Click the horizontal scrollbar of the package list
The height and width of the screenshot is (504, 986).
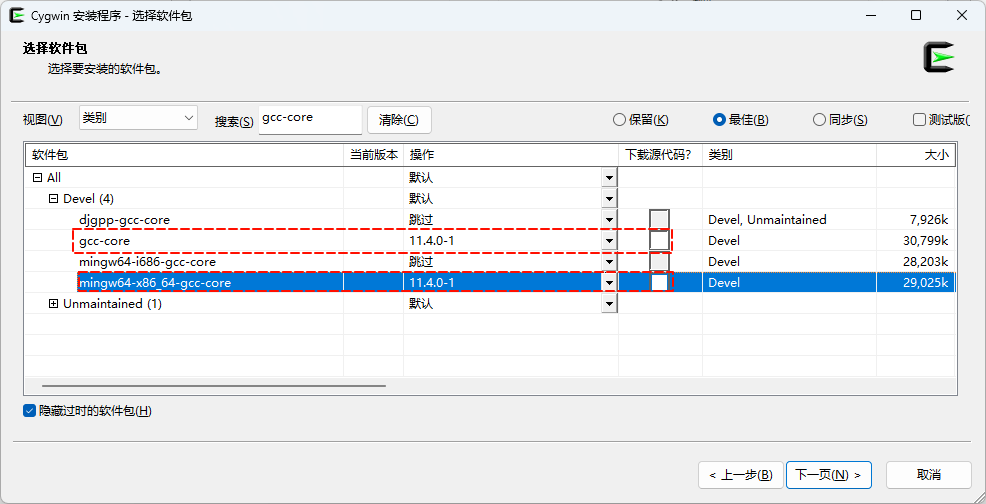pyautogui.click(x=214, y=386)
